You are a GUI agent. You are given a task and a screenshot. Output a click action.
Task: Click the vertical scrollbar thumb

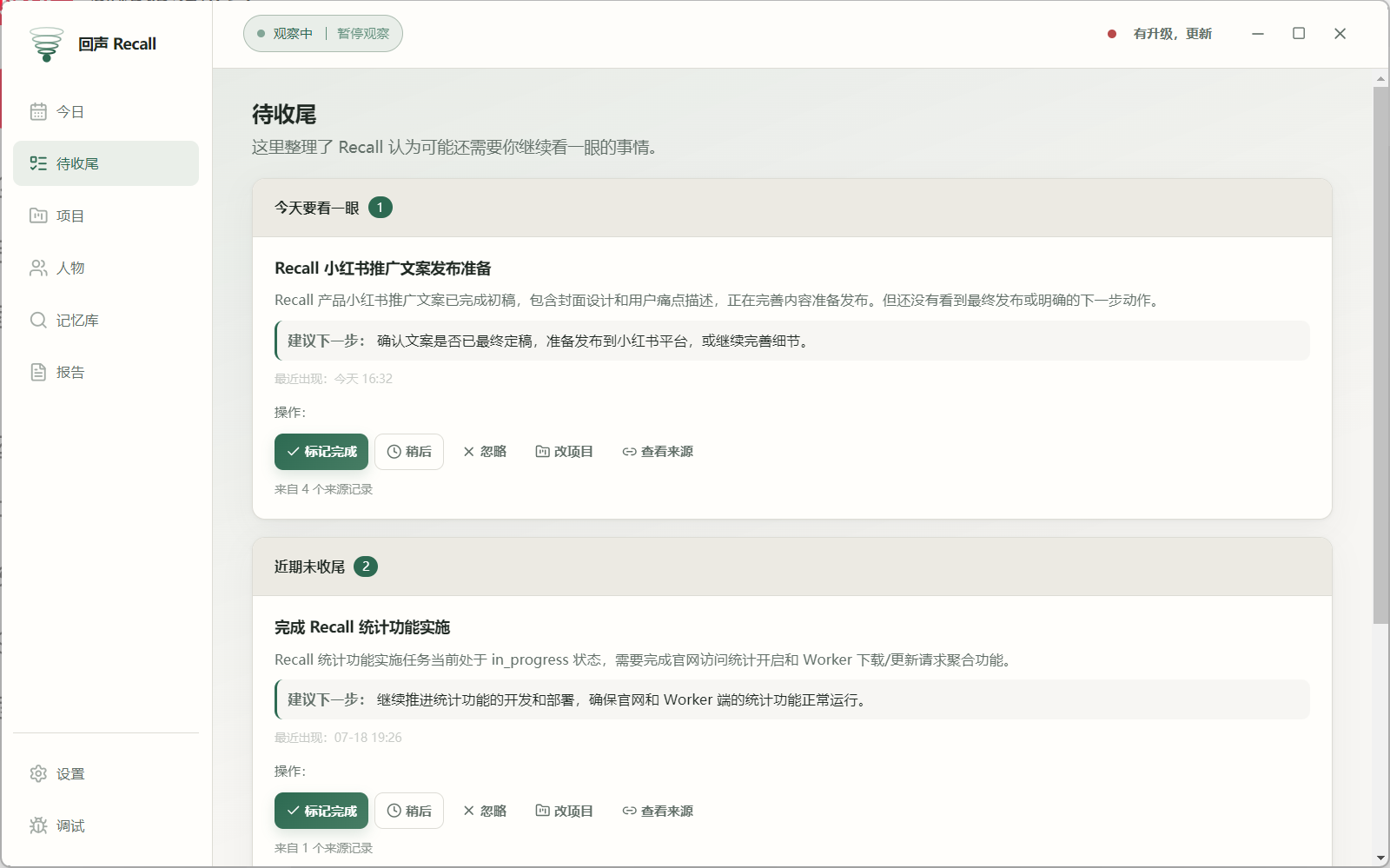coord(1380,354)
